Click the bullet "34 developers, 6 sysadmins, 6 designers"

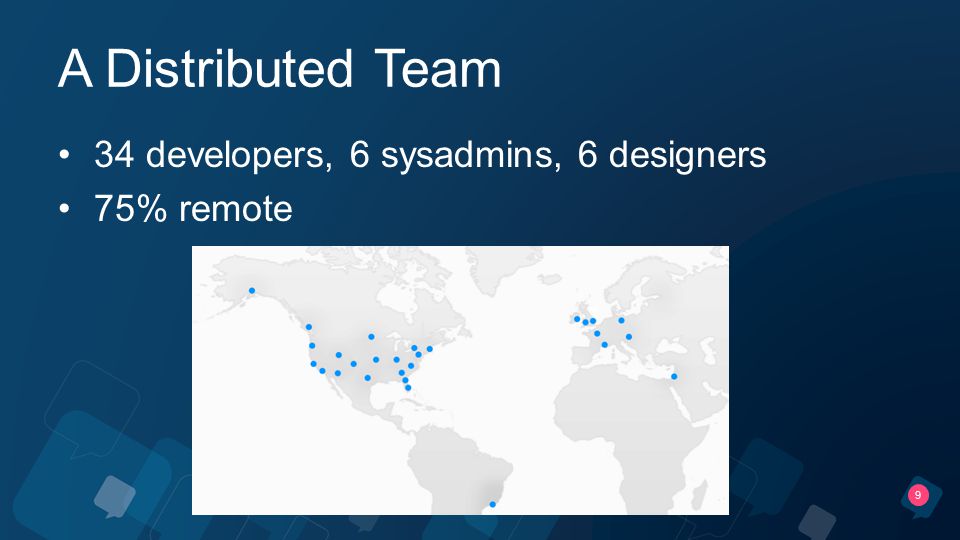(x=430, y=154)
